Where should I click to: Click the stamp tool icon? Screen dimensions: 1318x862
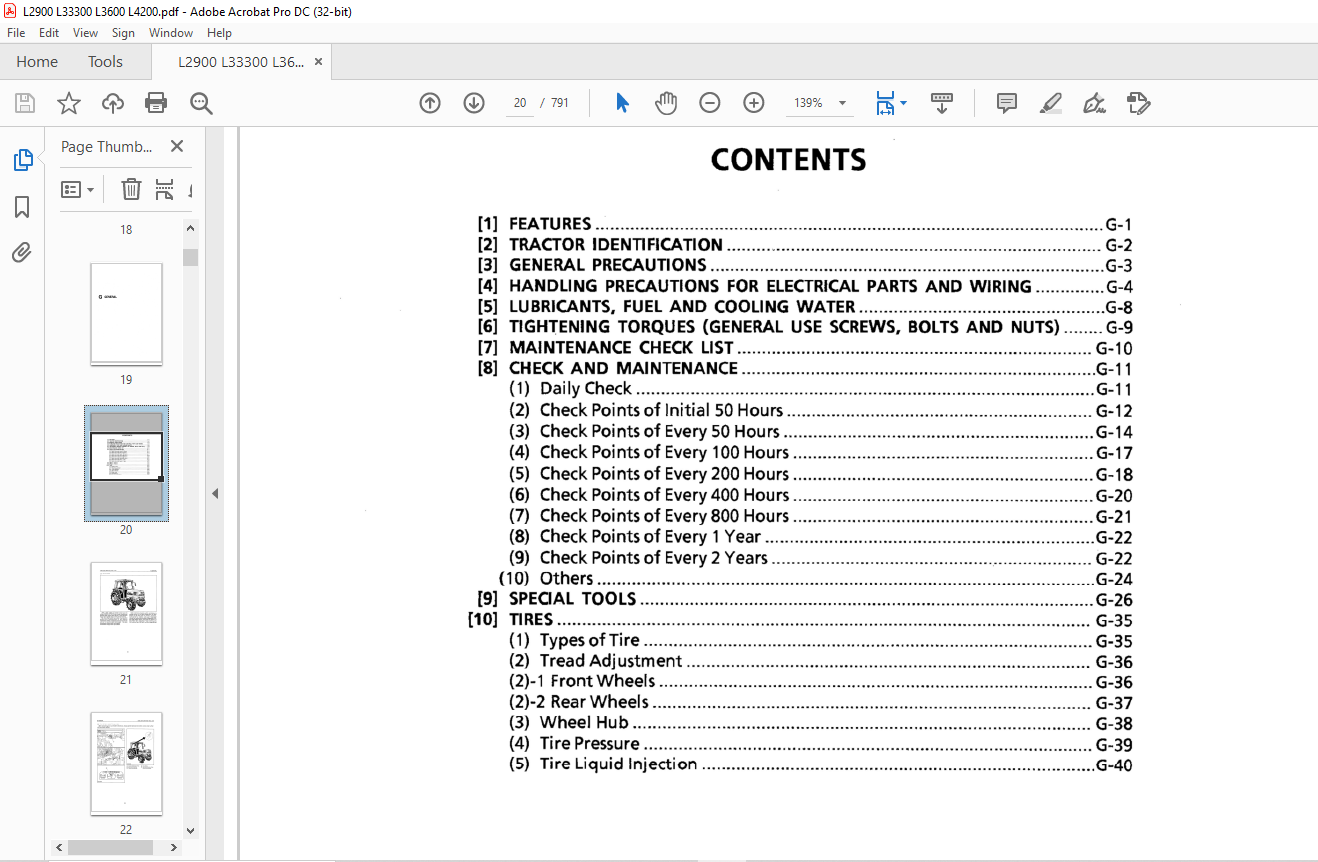(x=1138, y=103)
